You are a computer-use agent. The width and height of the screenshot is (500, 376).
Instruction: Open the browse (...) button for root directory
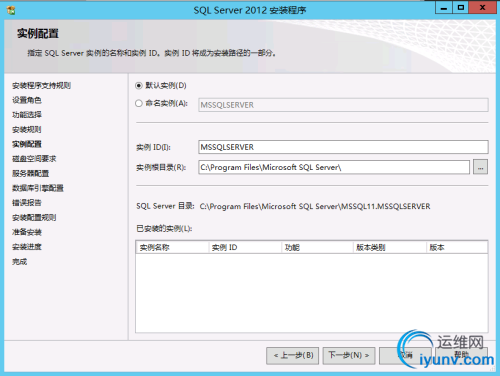point(480,167)
